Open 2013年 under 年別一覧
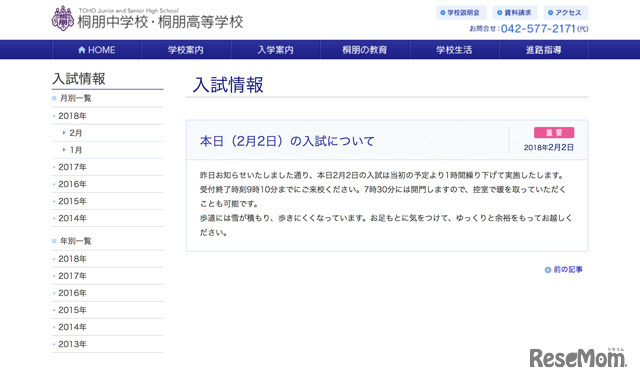This screenshot has width=640, height=381. pyautogui.click(x=72, y=344)
